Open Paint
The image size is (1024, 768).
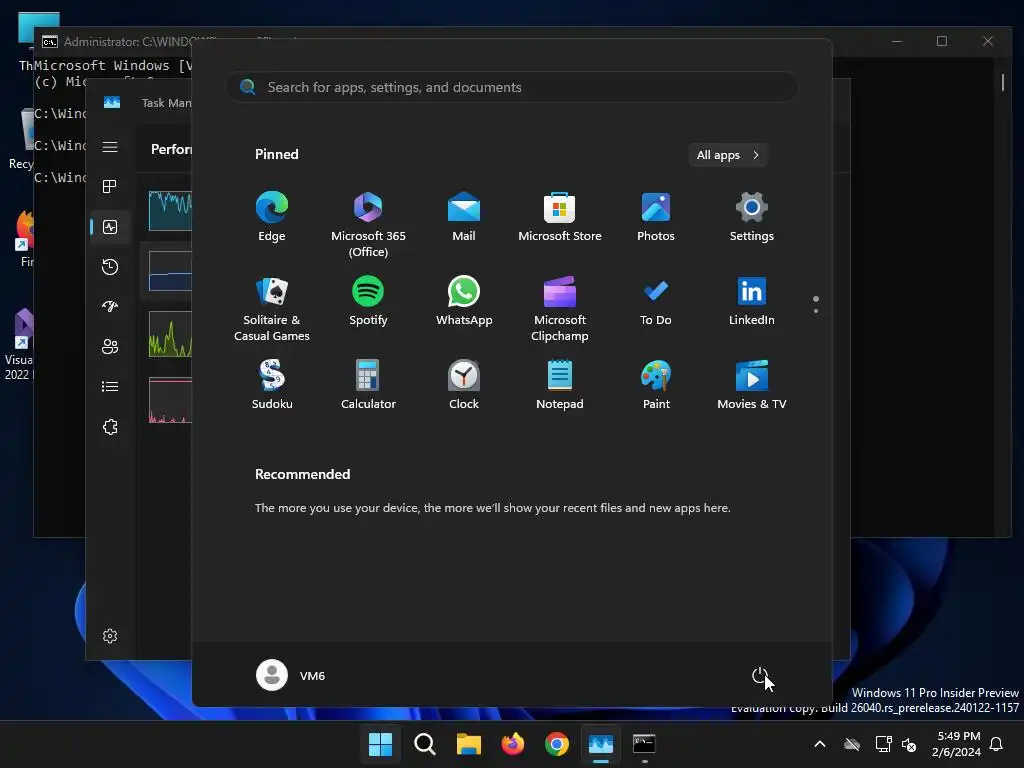click(656, 385)
